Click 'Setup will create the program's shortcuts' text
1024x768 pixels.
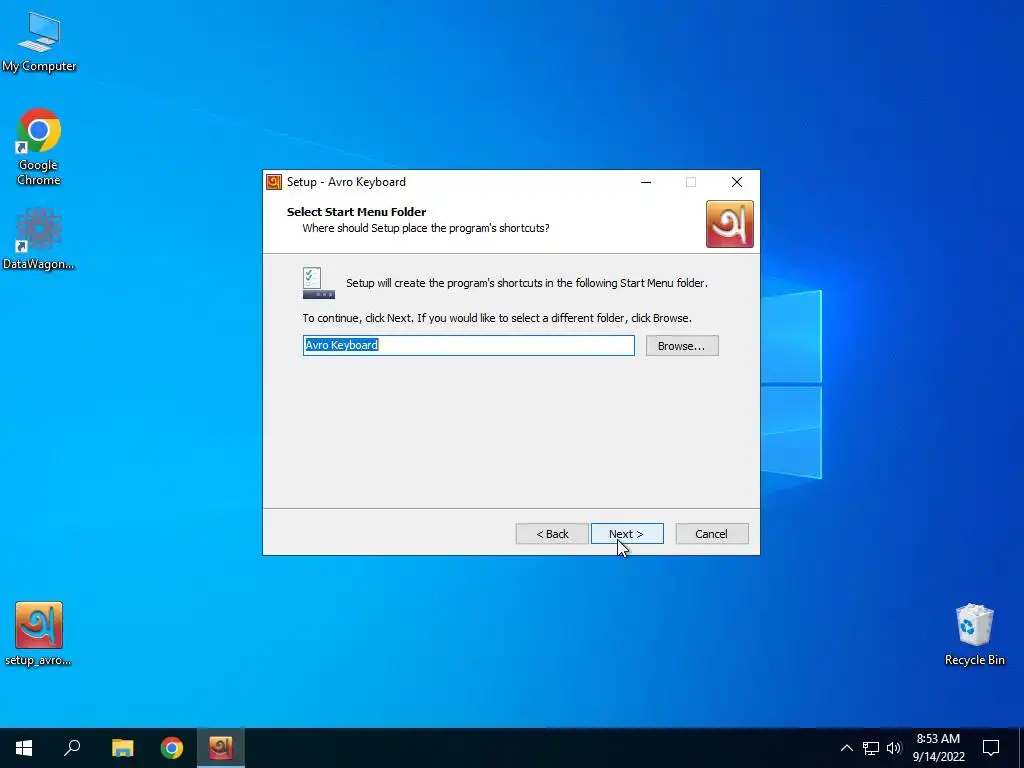pos(527,283)
